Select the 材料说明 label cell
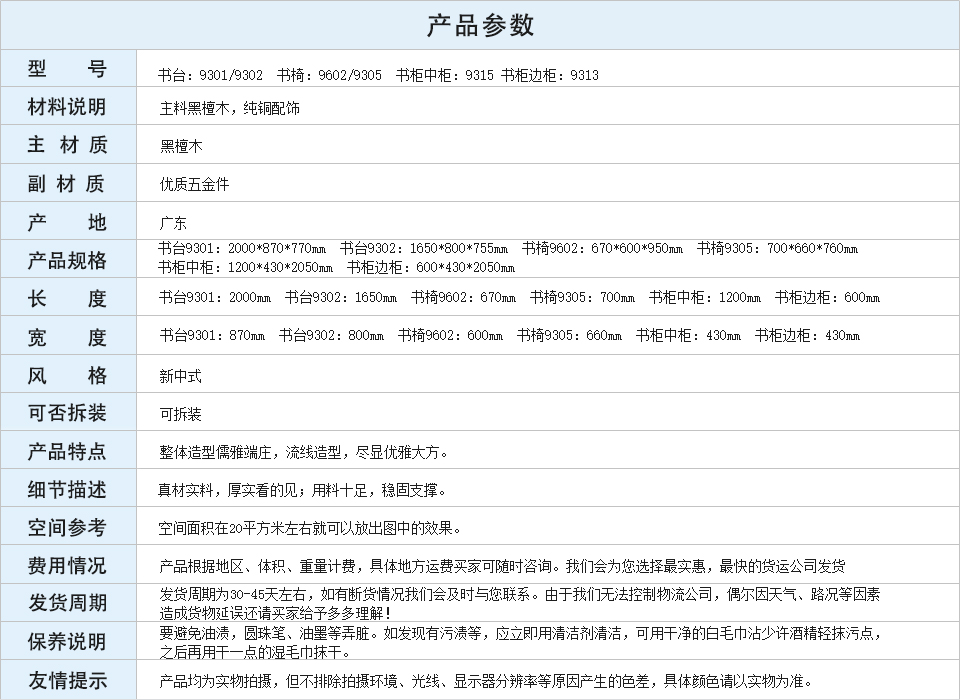The image size is (960, 700). [x=67, y=107]
